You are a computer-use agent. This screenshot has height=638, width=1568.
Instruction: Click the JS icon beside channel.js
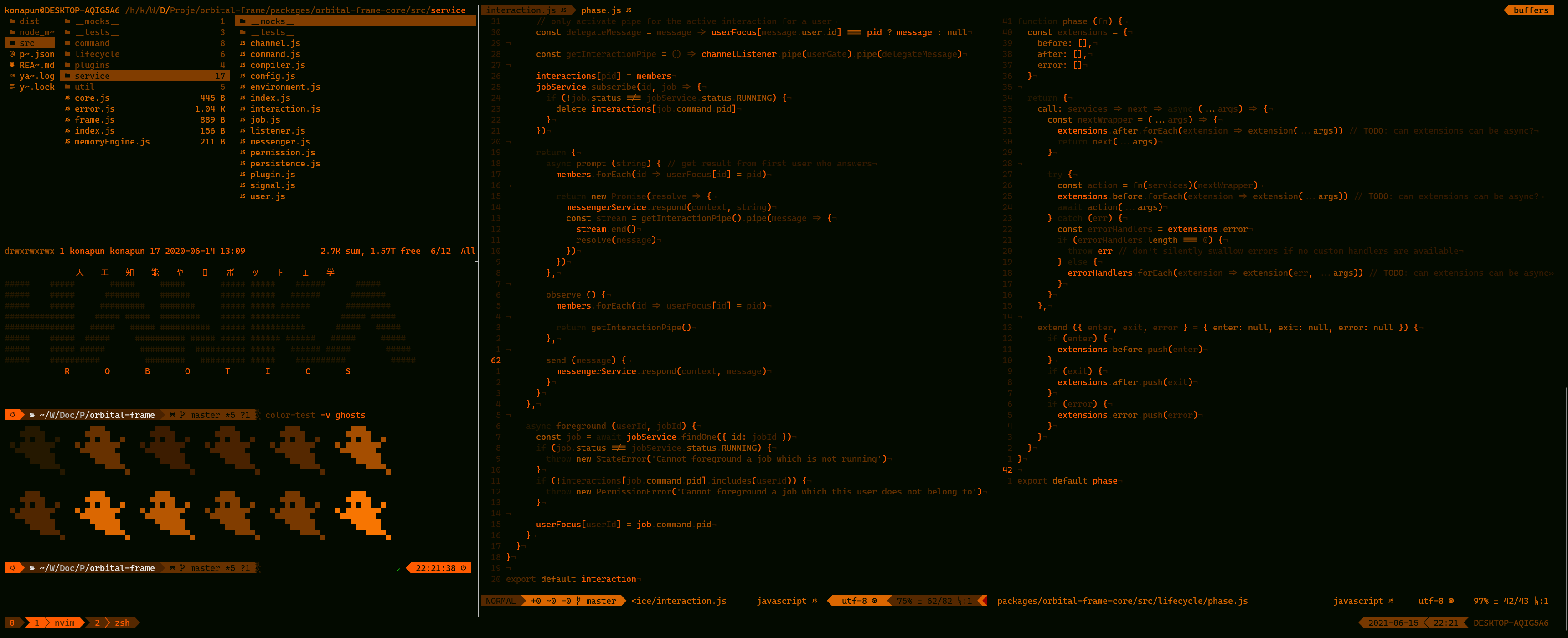[x=243, y=43]
